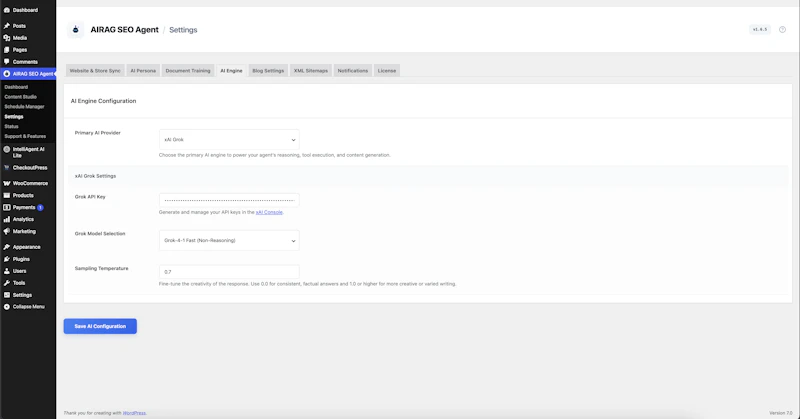Open the Content Studio submenu item
Image resolution: width=800 pixels, height=419 pixels.
tap(20, 96)
